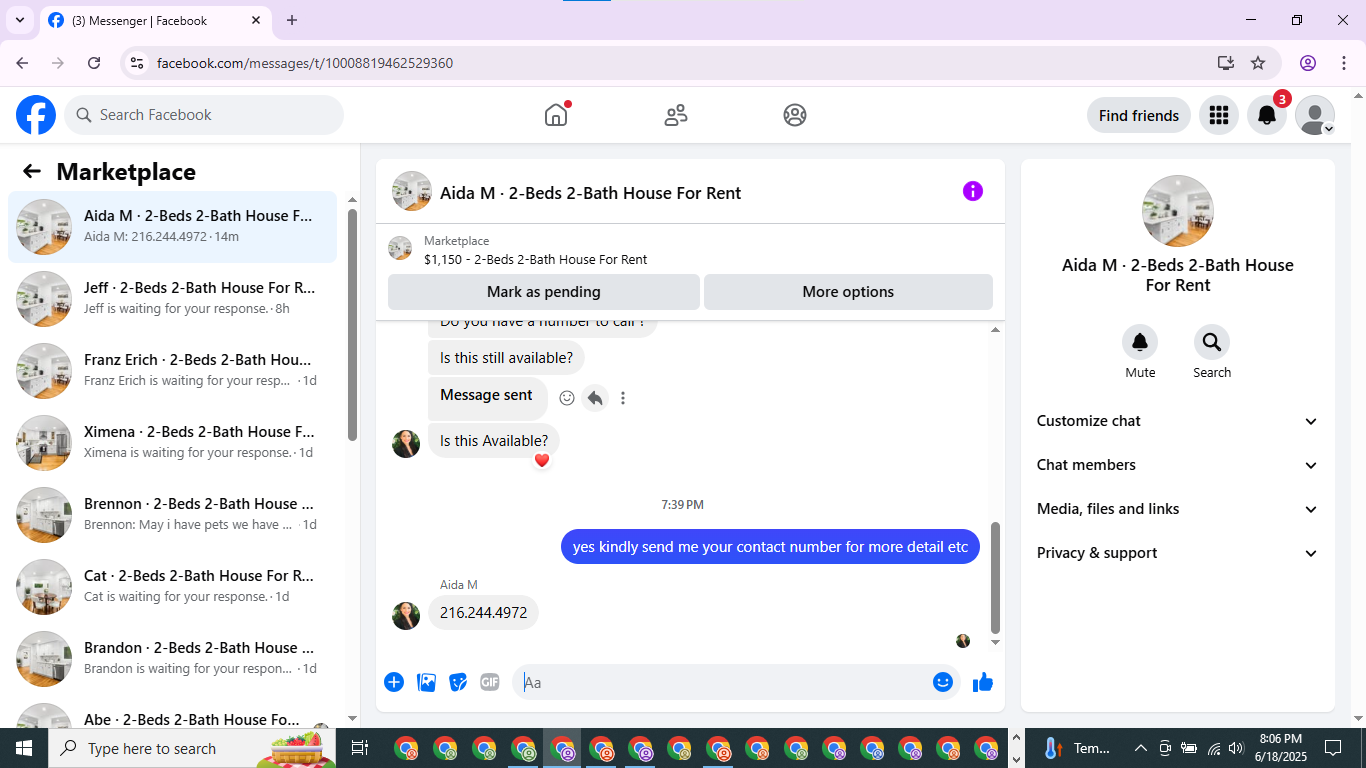Viewport: 1366px width, 768px height.
Task: Click the More options button
Action: click(x=848, y=292)
